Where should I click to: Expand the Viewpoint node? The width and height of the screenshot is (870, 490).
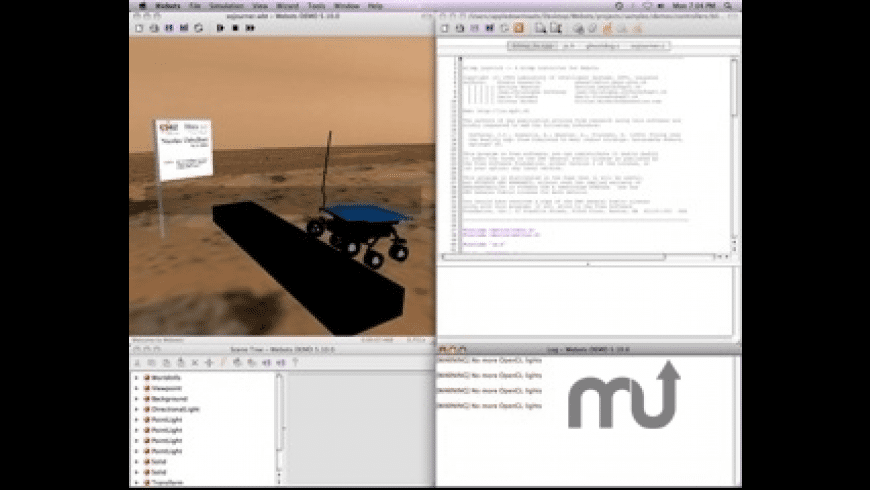coord(136,388)
